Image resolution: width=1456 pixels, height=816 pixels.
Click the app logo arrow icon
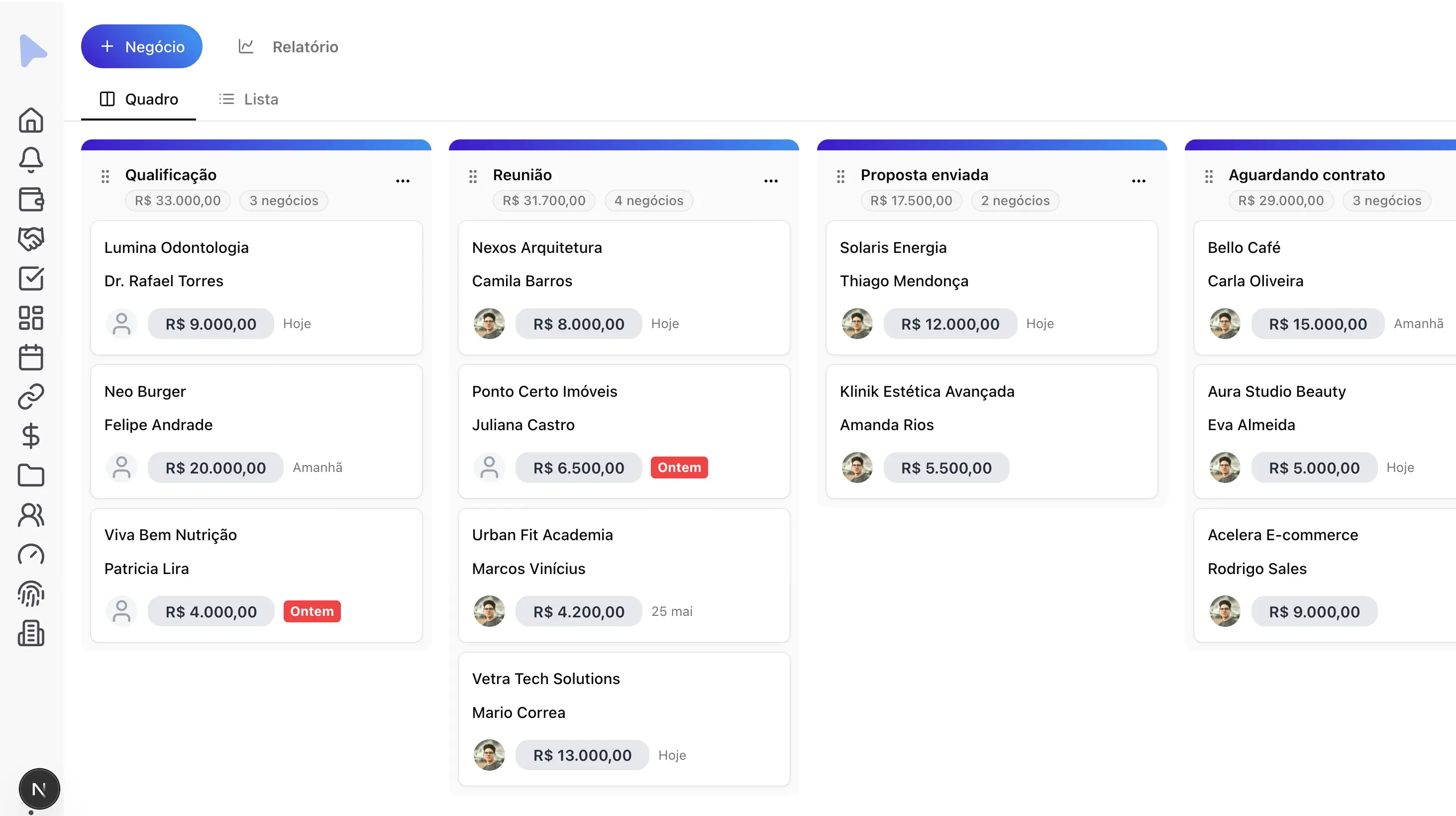[33, 50]
